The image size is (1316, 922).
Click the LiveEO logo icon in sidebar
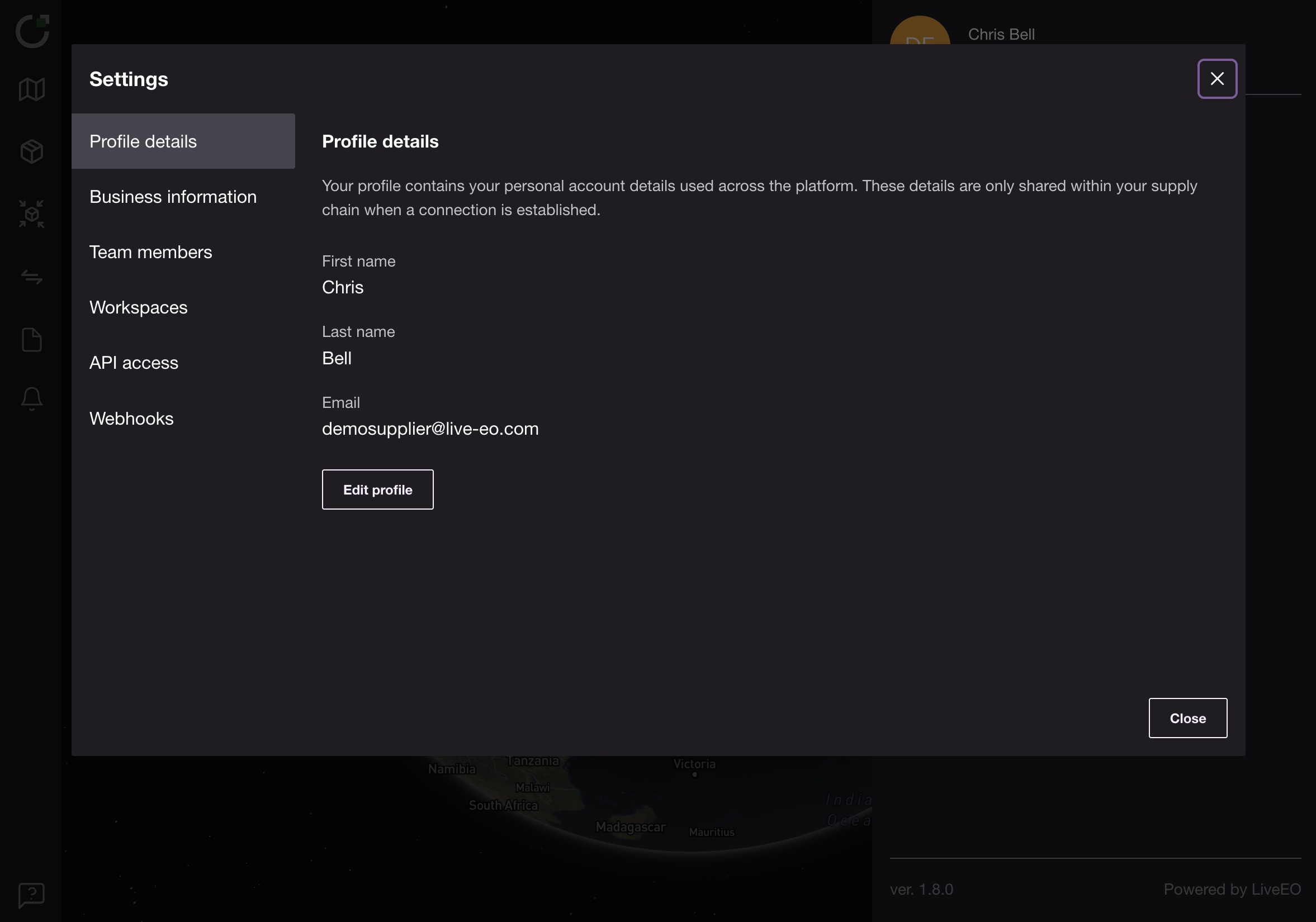point(32,31)
